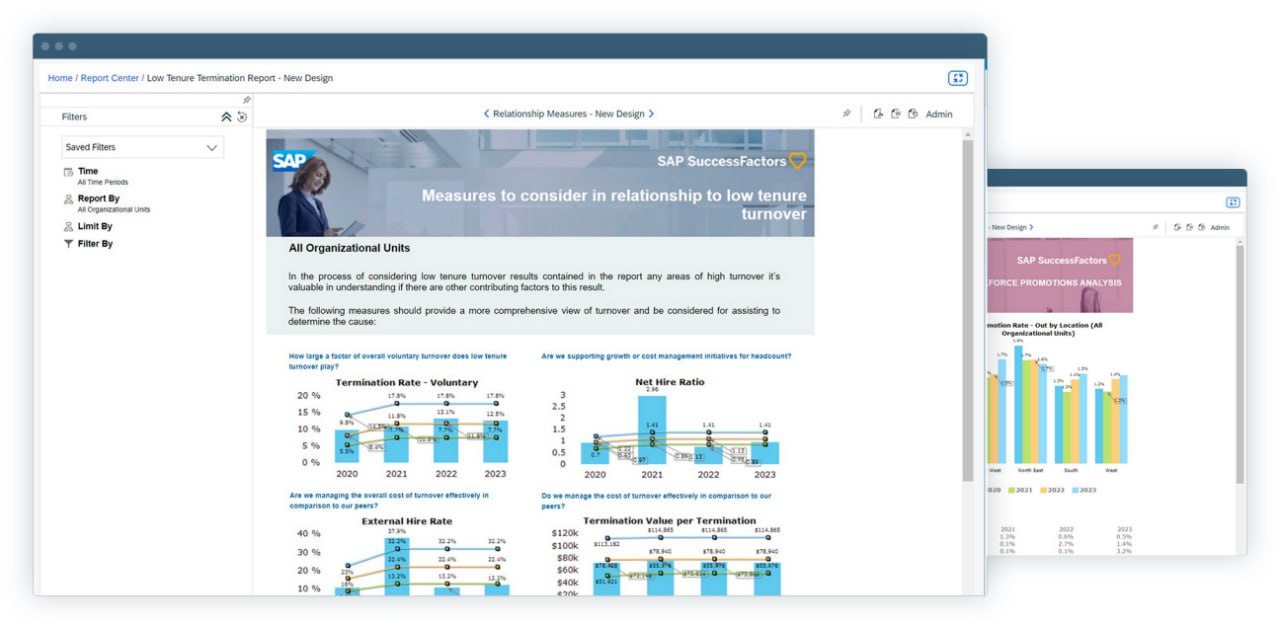Click the 2021 bar in the External Hire Rate chart
Image resolution: width=1280 pixels, height=626 pixels.
coord(397,567)
